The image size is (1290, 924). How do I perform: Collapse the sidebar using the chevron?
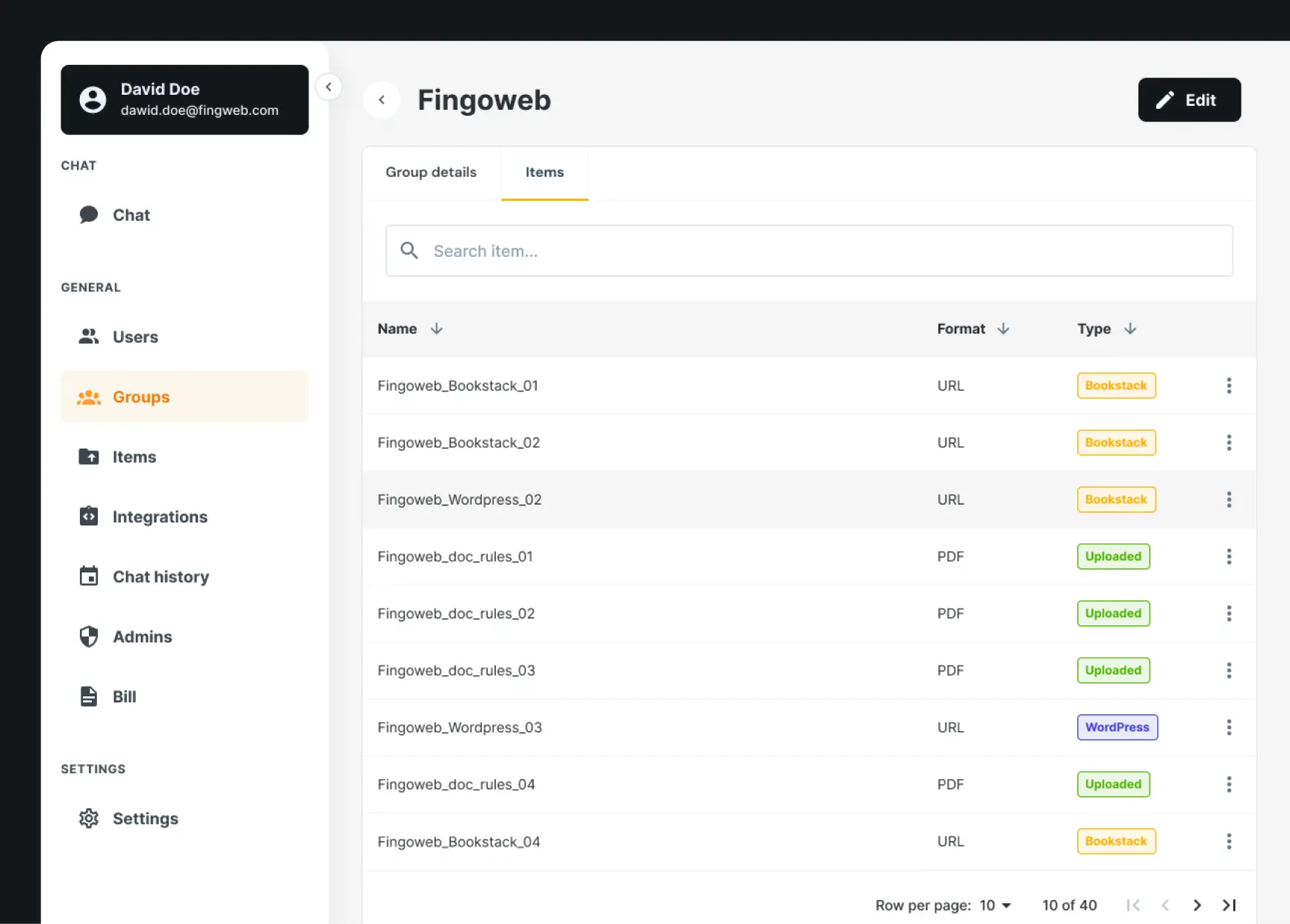[328, 87]
